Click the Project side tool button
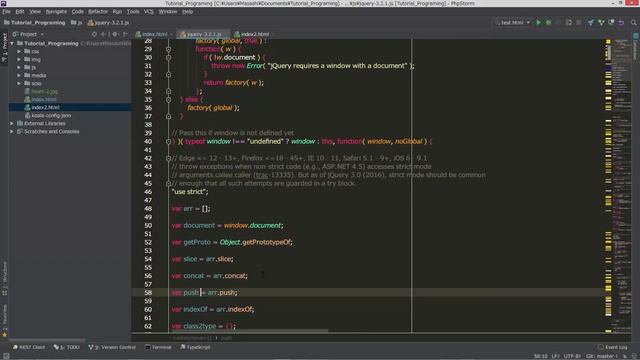The width and height of the screenshot is (640, 360). click(4, 47)
